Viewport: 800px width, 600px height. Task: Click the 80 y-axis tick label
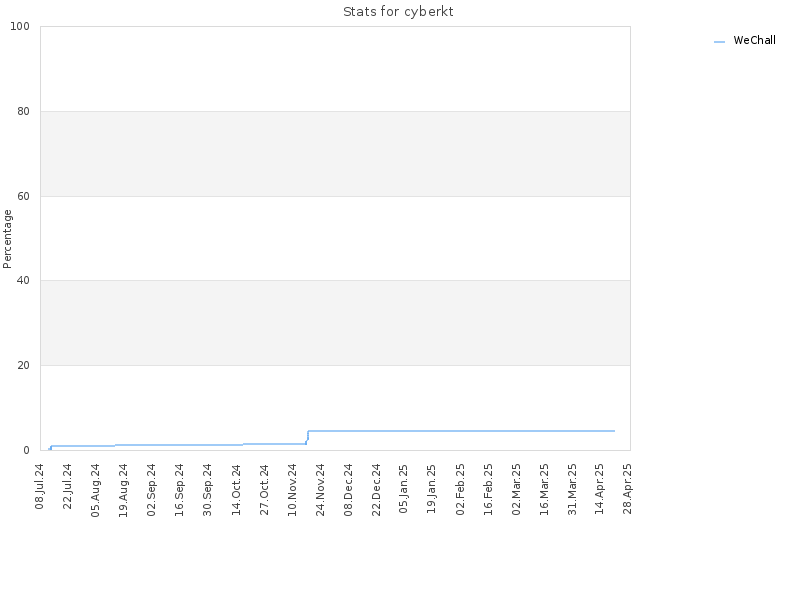point(23,111)
